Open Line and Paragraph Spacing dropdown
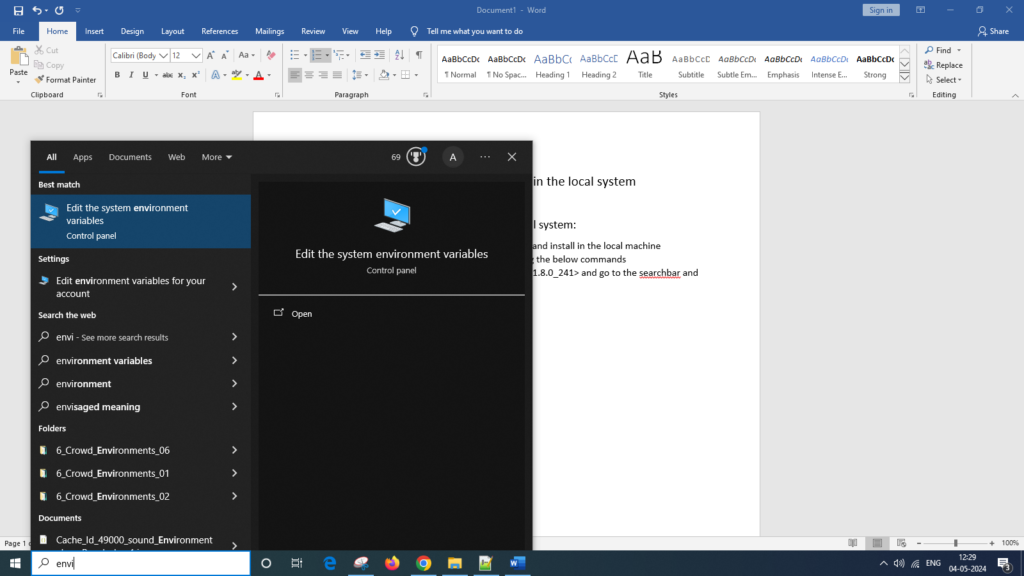The width and height of the screenshot is (1024, 576). tap(359, 75)
